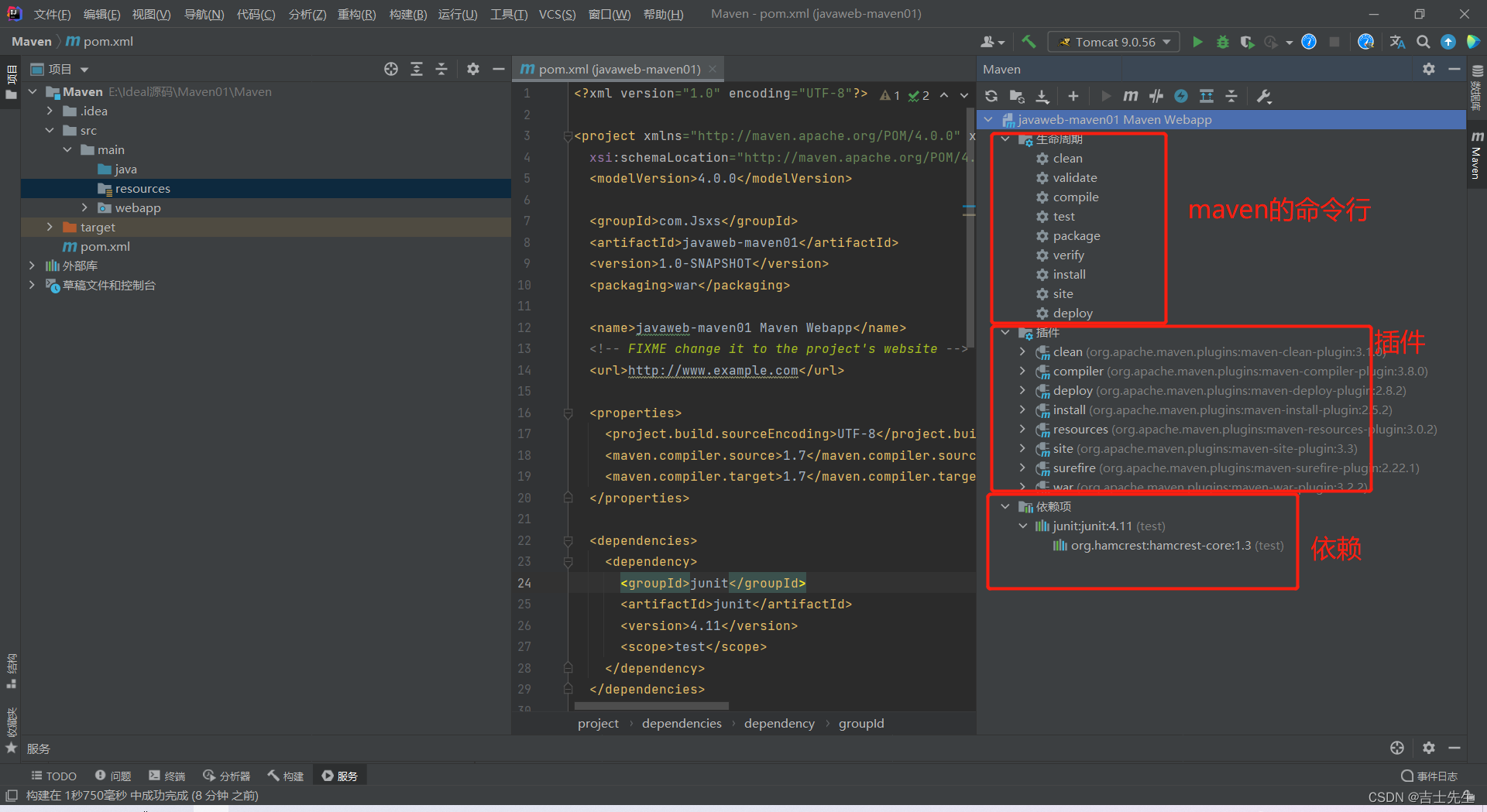Generate sources and update folders icon

click(1017, 96)
